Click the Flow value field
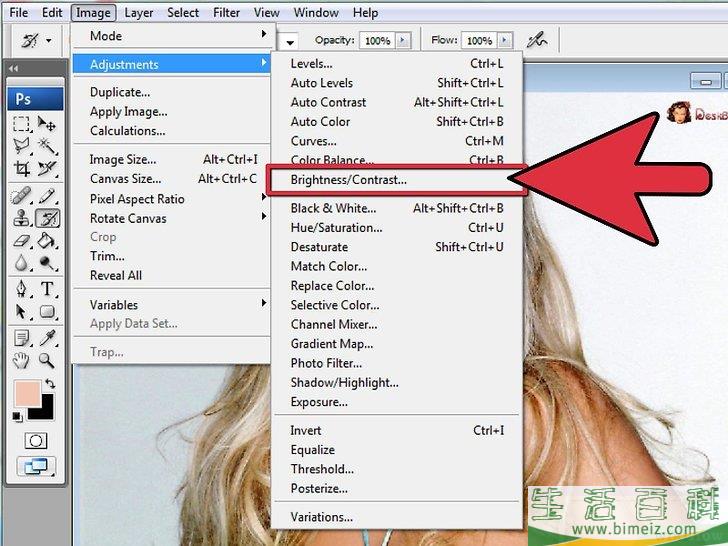728x546 pixels. (x=479, y=40)
